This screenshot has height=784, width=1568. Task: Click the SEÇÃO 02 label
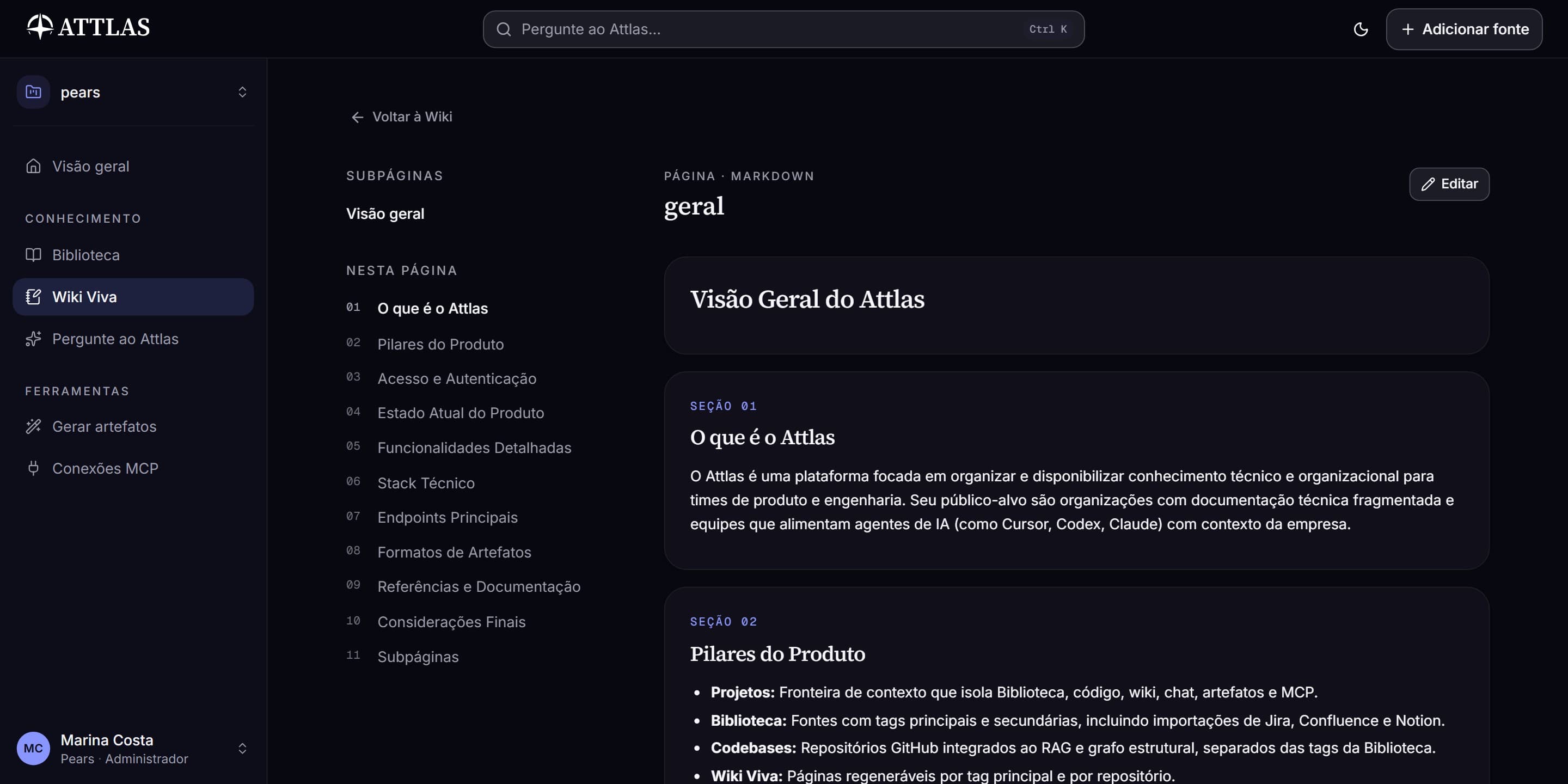click(x=723, y=621)
